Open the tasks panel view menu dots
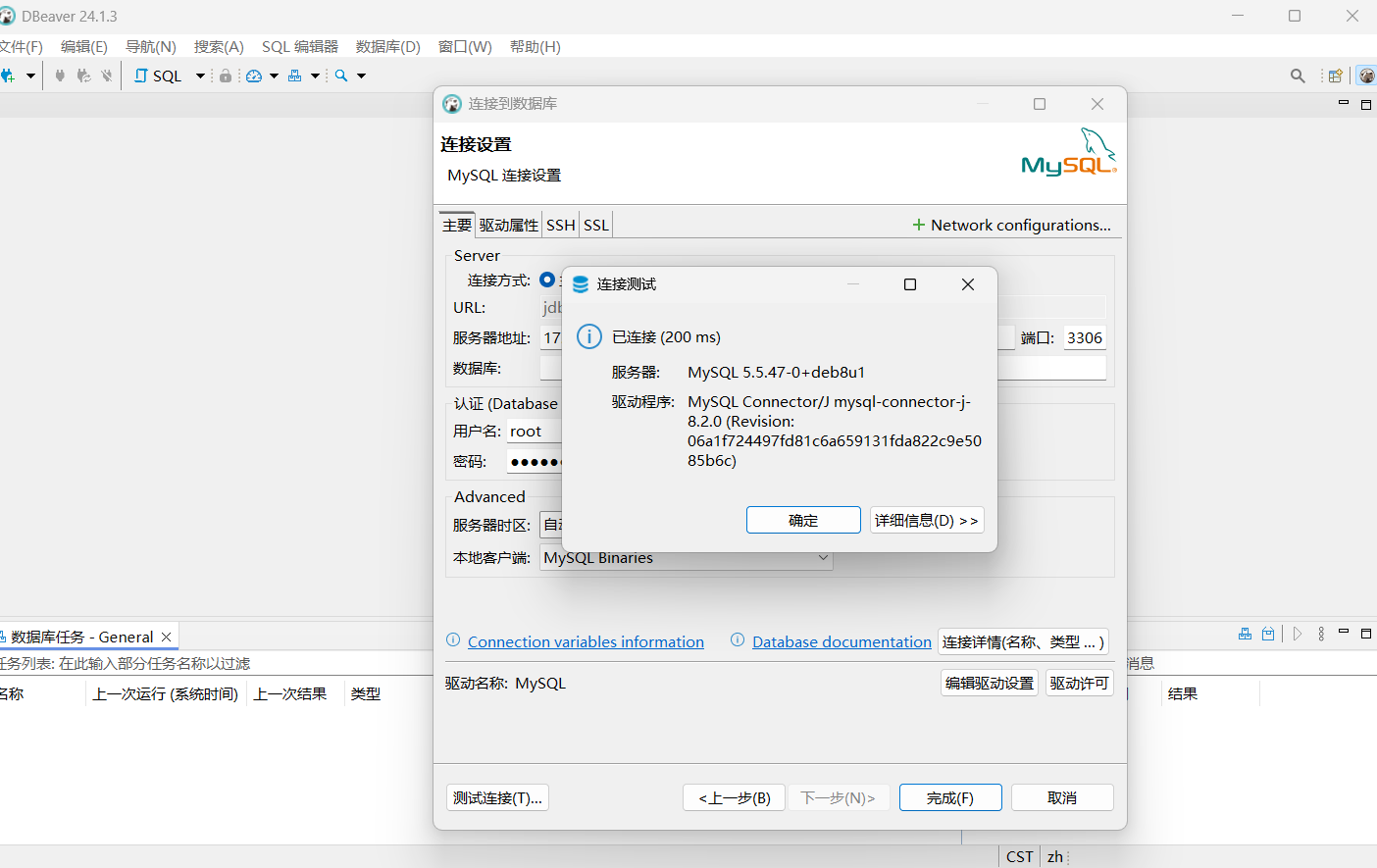Image resolution: width=1377 pixels, height=868 pixels. coord(1321,634)
